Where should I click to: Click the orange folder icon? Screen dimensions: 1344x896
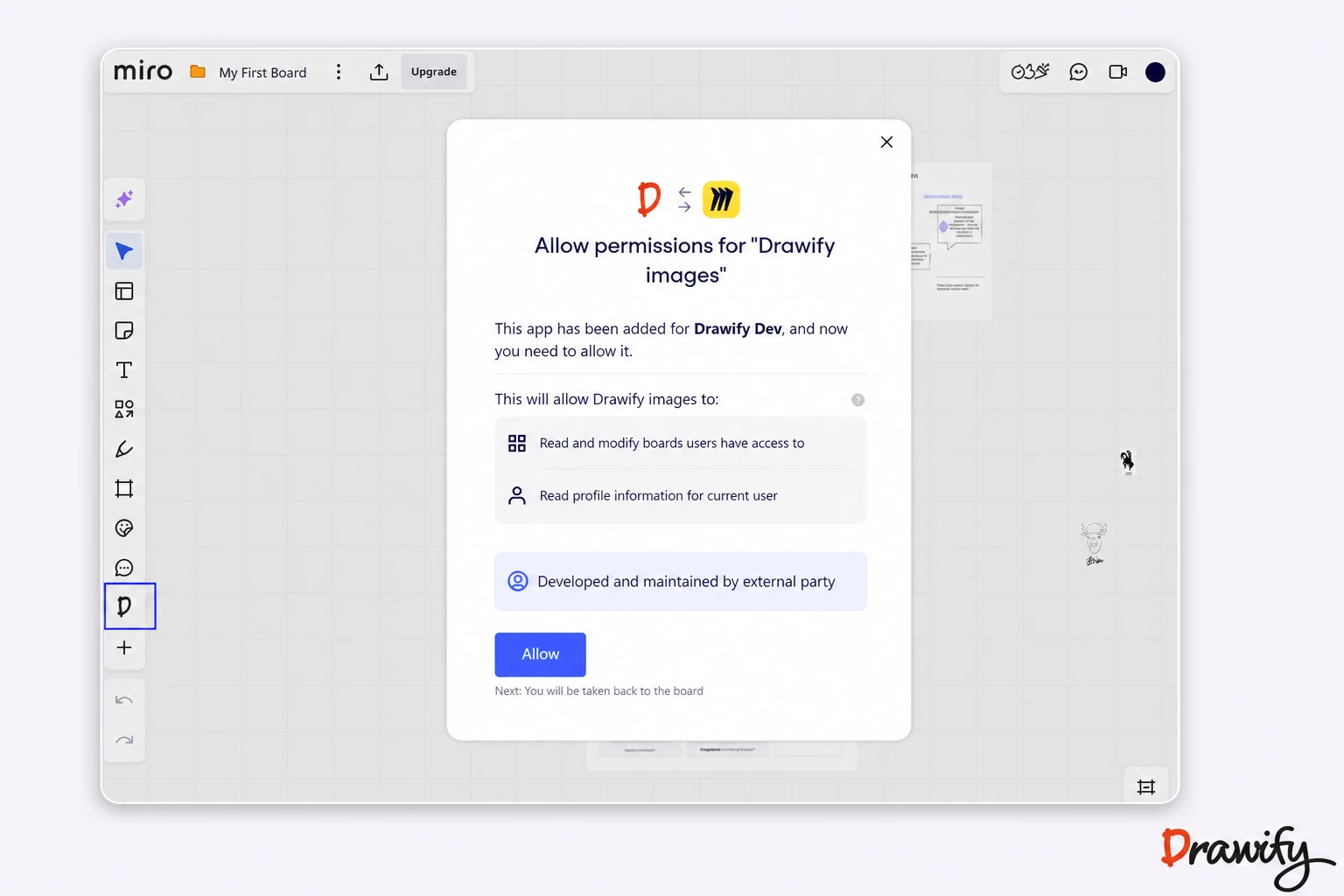click(198, 72)
